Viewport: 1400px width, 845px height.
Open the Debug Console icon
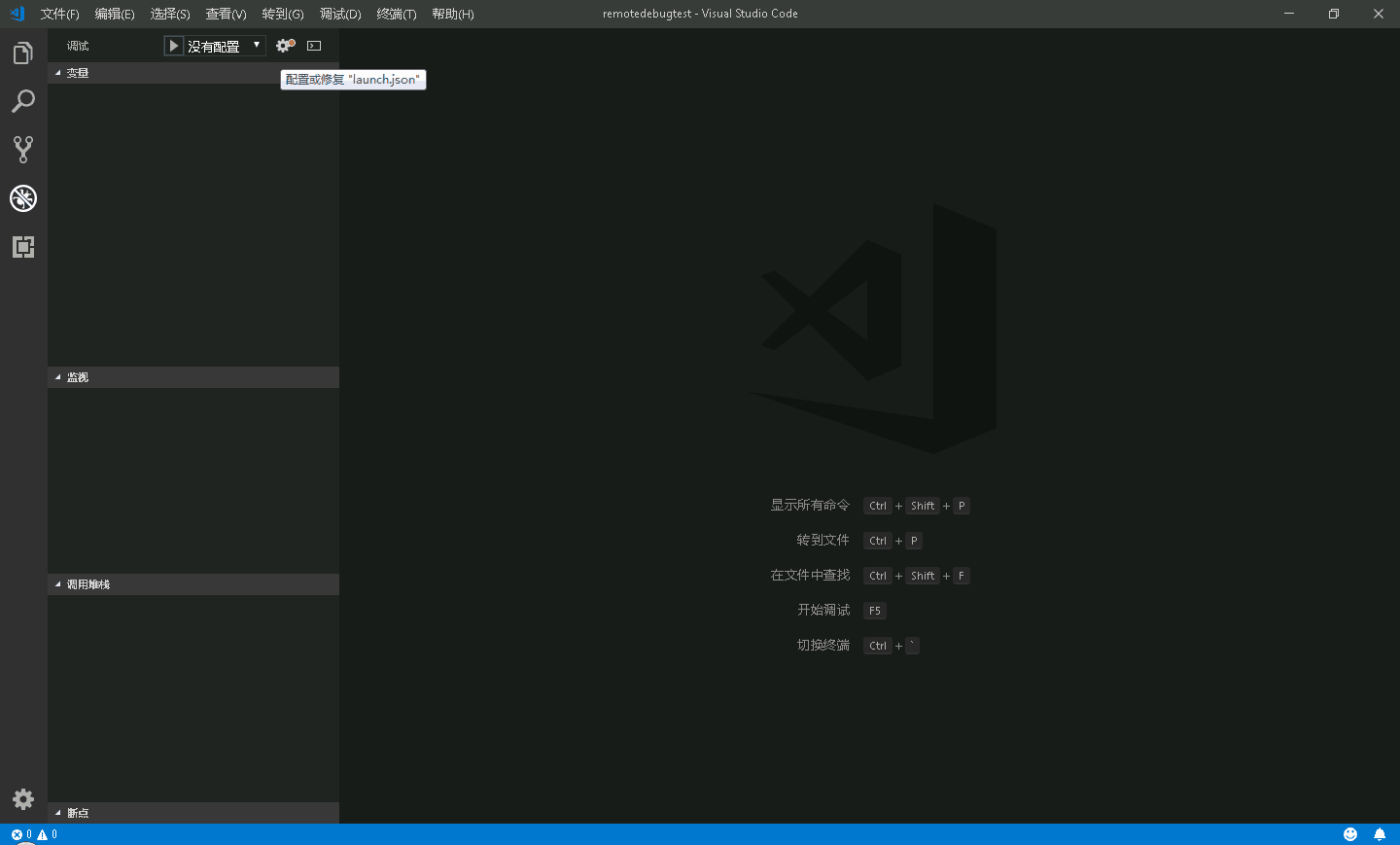click(314, 46)
